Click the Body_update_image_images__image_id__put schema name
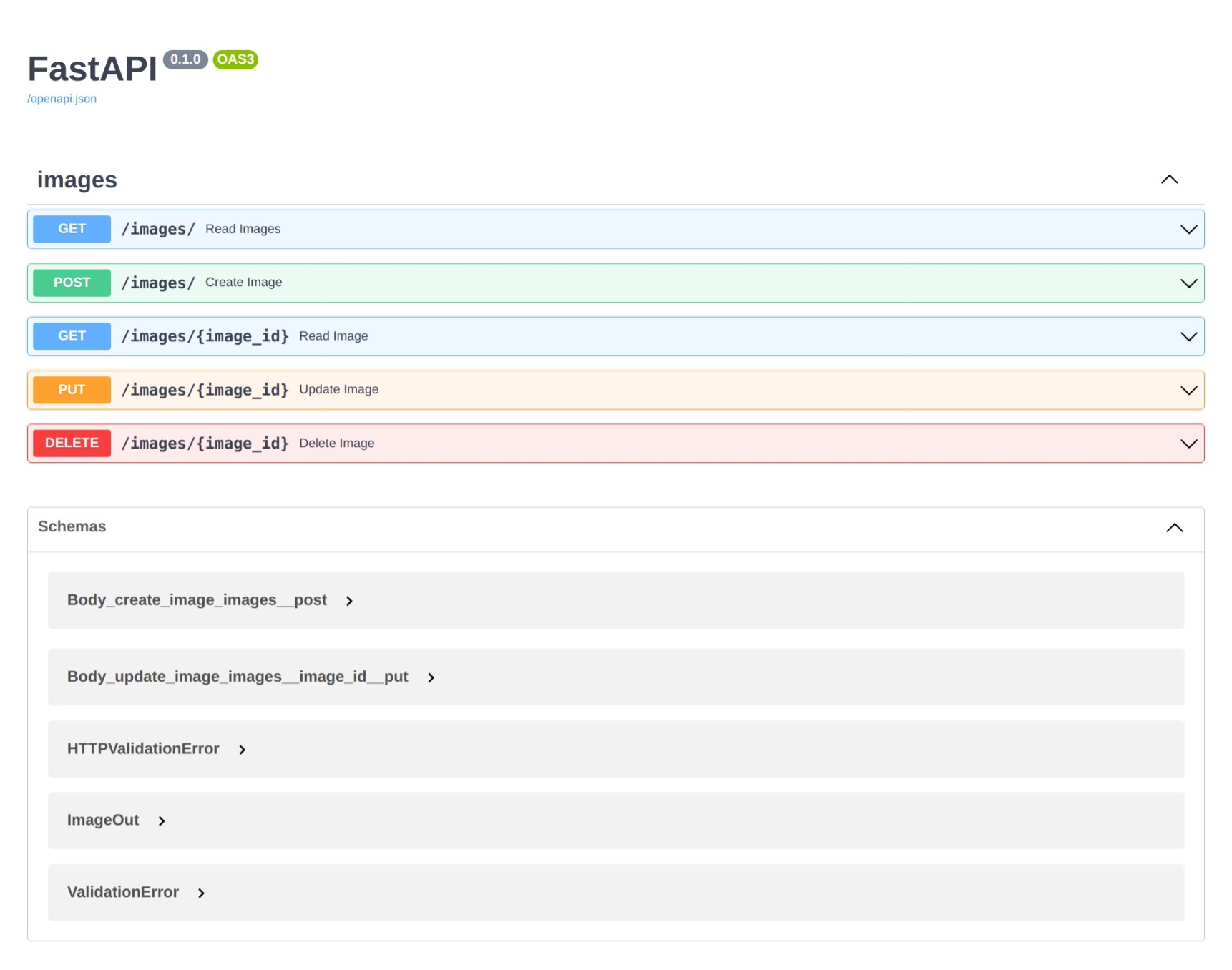1232x970 pixels. click(x=238, y=677)
